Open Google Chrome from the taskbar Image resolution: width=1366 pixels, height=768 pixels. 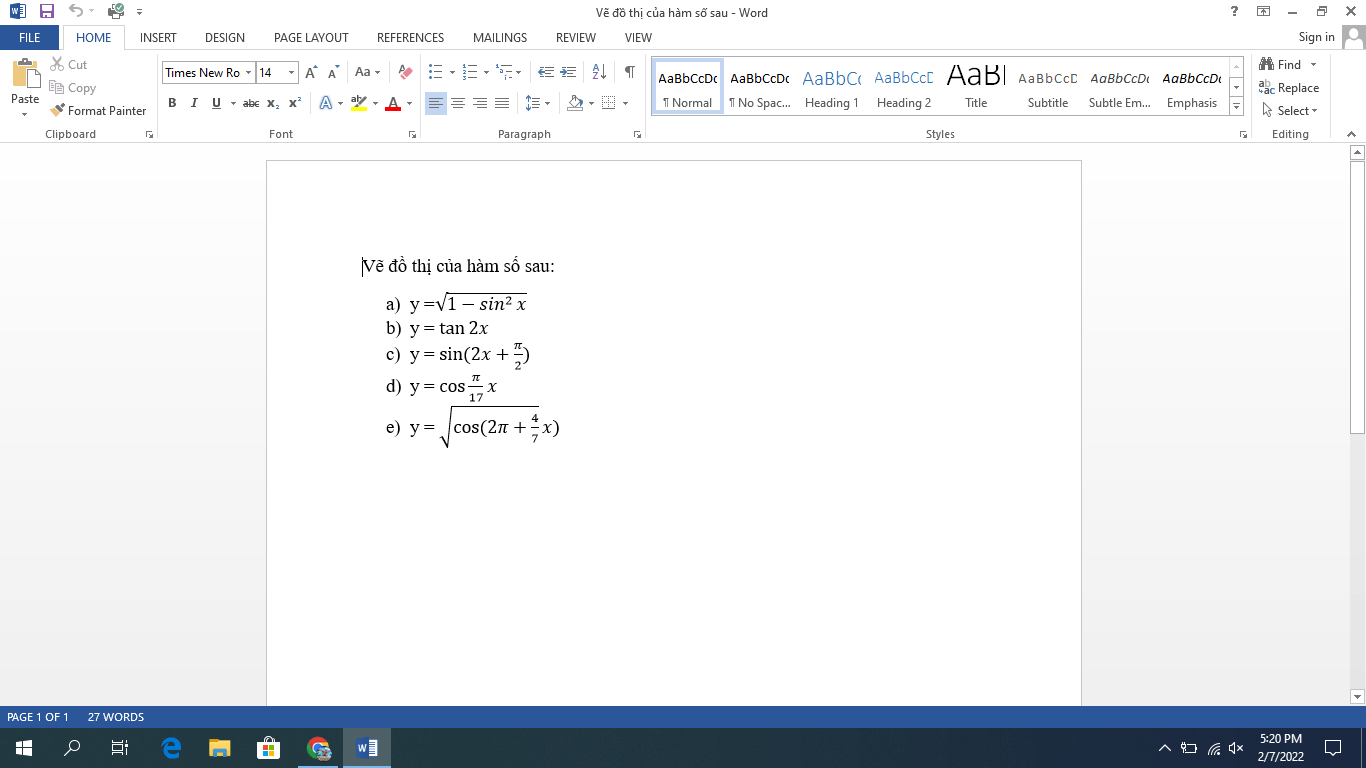coord(319,748)
